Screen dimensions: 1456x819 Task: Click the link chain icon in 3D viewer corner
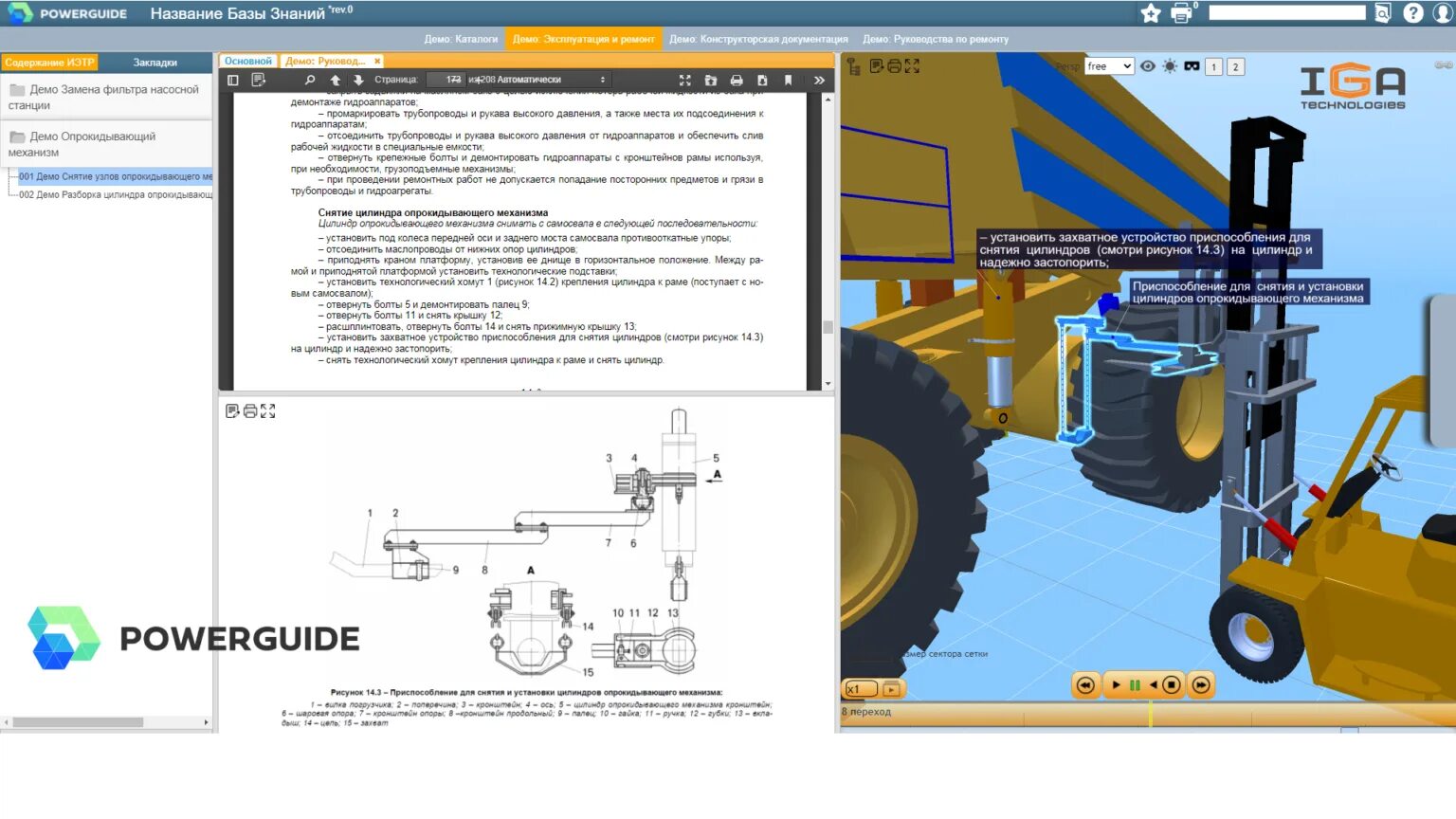click(1444, 64)
